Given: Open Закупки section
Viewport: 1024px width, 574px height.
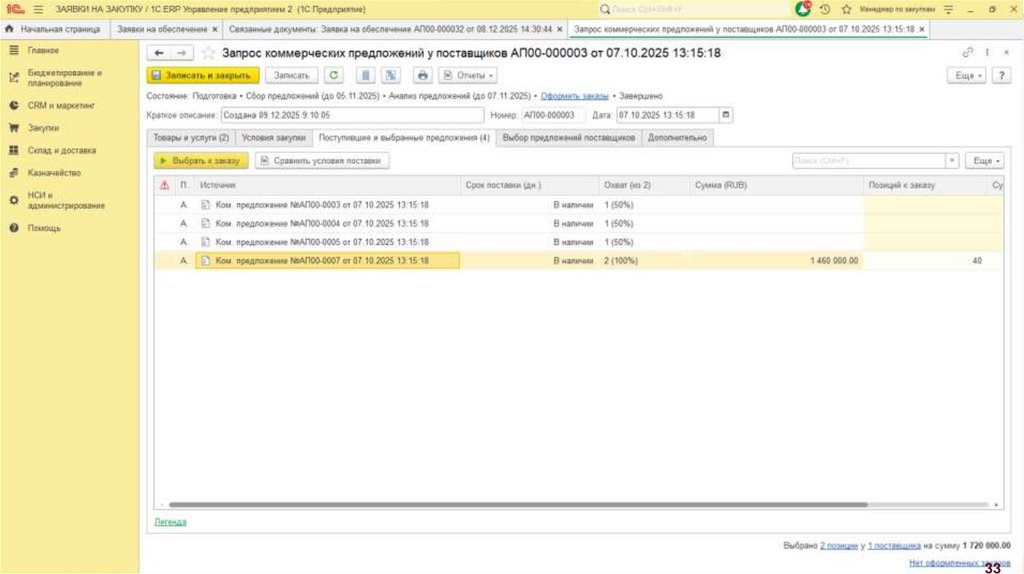Looking at the screenshot, I should click(x=43, y=128).
